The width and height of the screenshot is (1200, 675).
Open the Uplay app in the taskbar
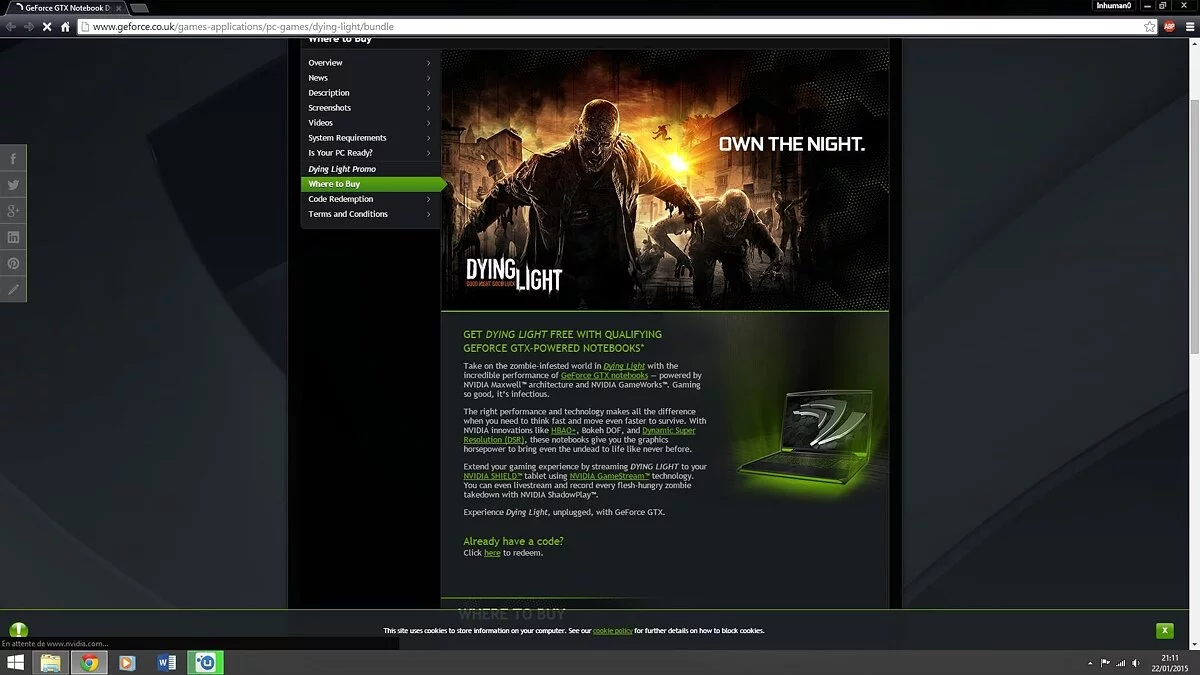pyautogui.click(x=206, y=663)
